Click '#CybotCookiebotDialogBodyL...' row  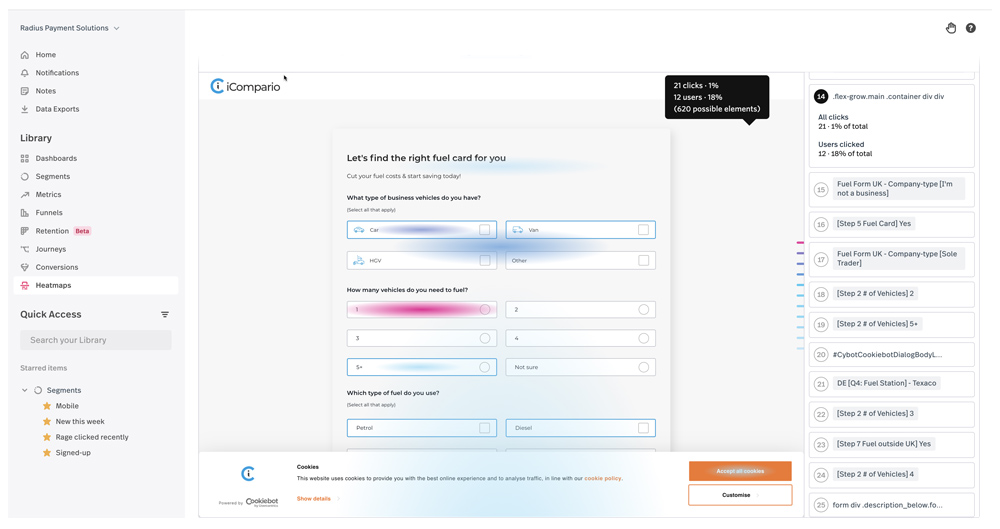(x=892, y=355)
